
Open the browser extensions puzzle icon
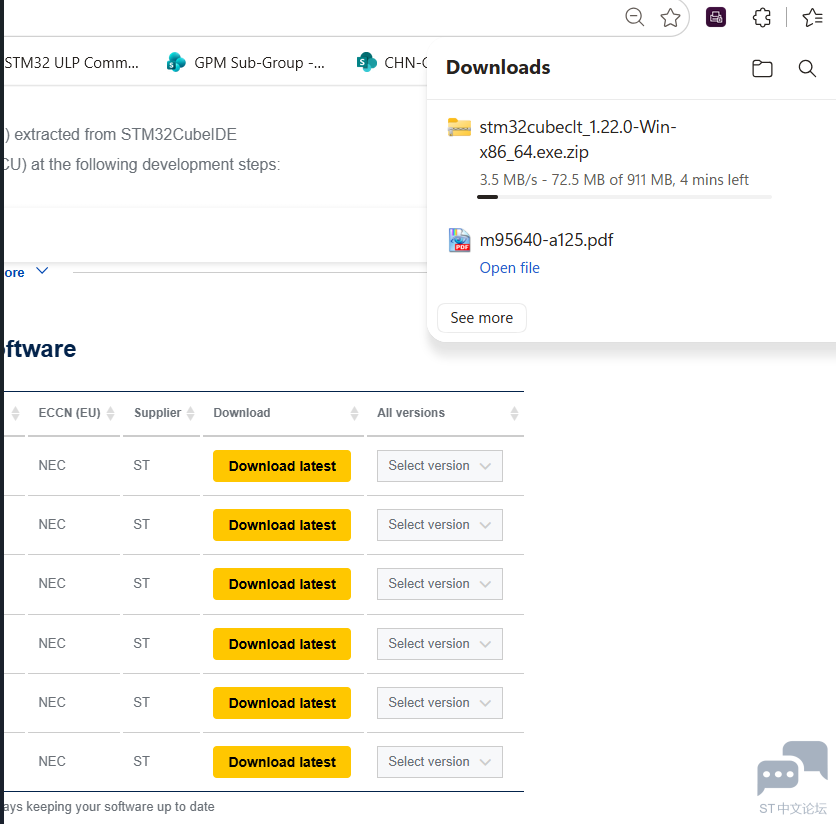[761, 17]
